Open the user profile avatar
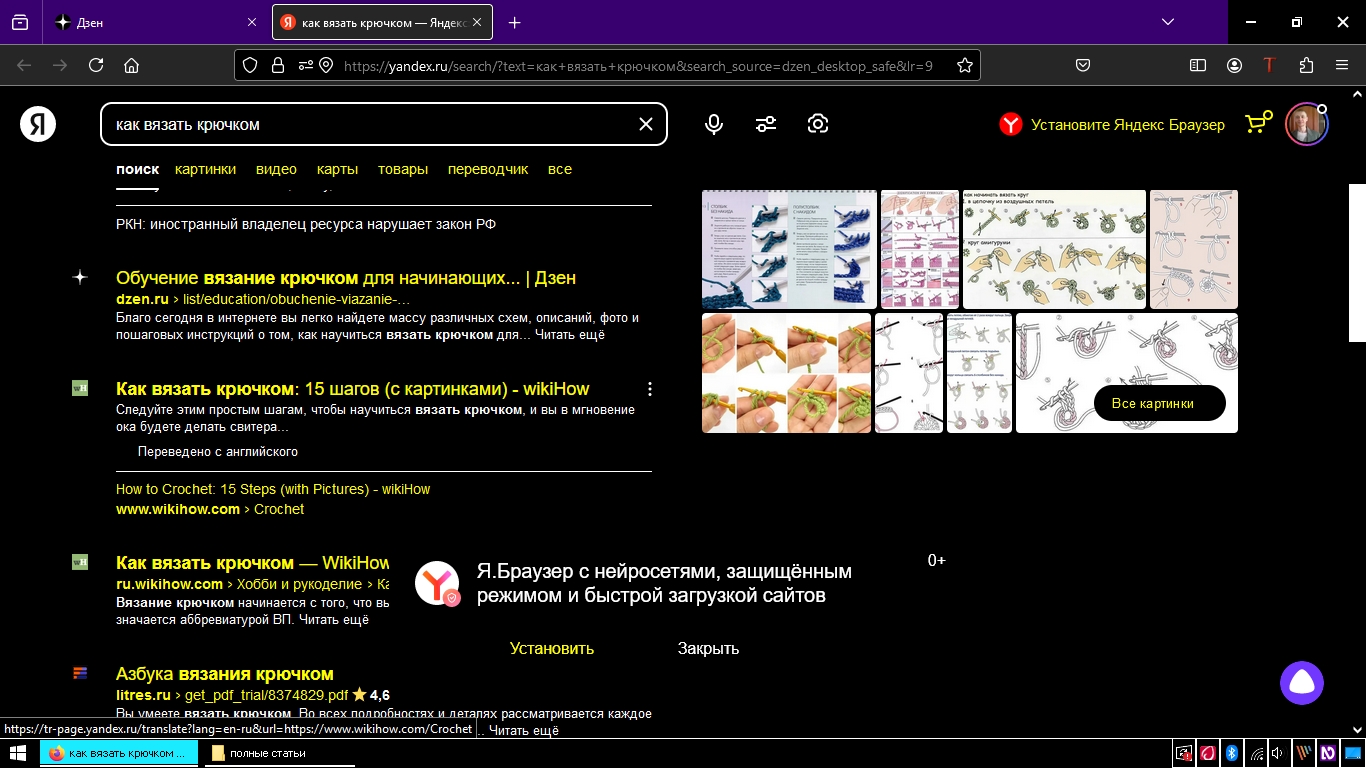The height and width of the screenshot is (768, 1366). coord(1306,124)
